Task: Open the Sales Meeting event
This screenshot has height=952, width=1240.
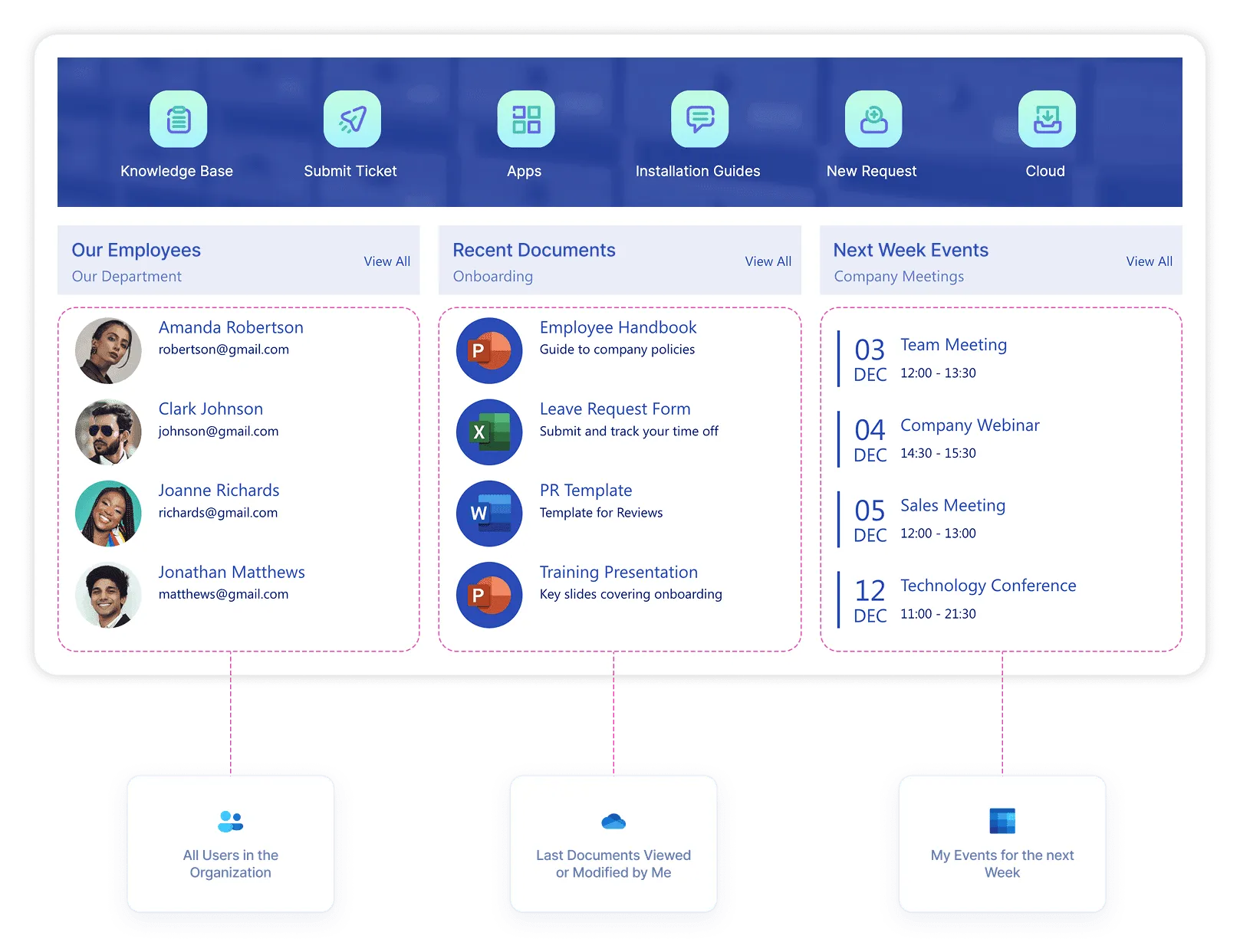Action: pos(952,506)
